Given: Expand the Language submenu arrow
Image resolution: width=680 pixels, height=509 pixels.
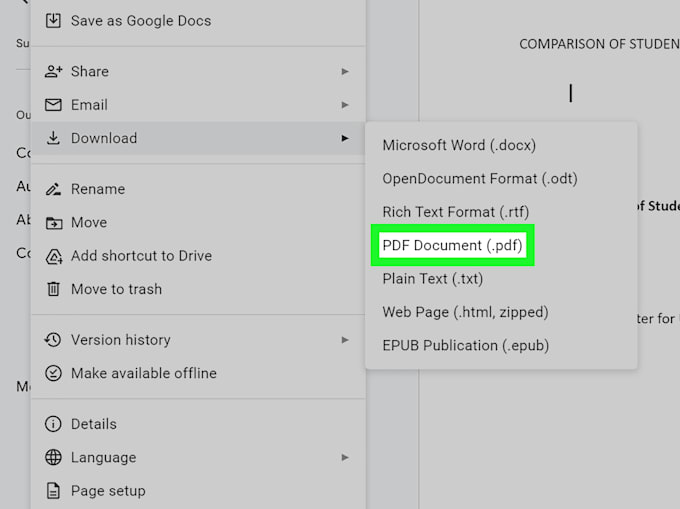Looking at the screenshot, I should coord(345,457).
